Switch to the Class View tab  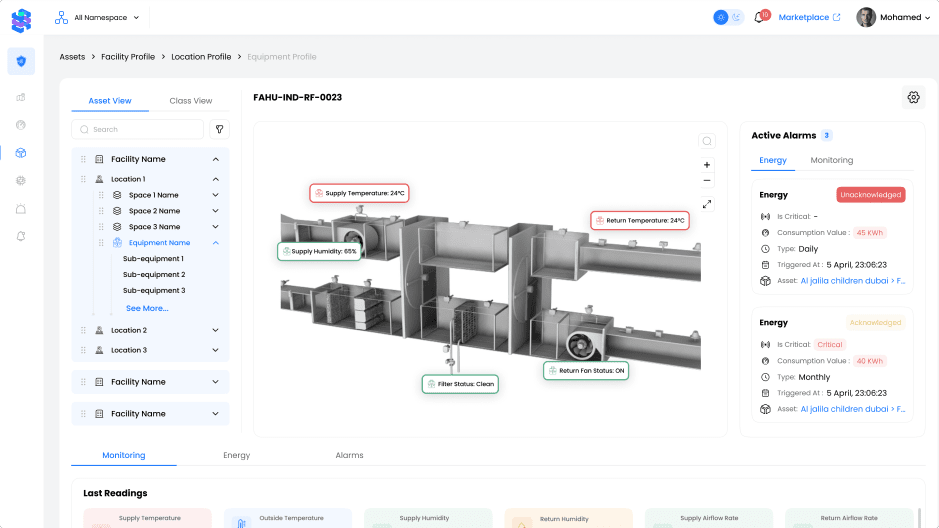(190, 101)
